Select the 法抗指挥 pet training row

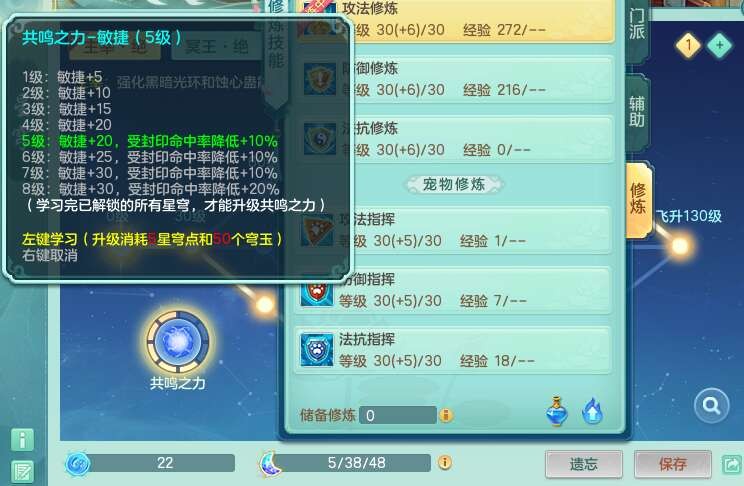point(453,350)
